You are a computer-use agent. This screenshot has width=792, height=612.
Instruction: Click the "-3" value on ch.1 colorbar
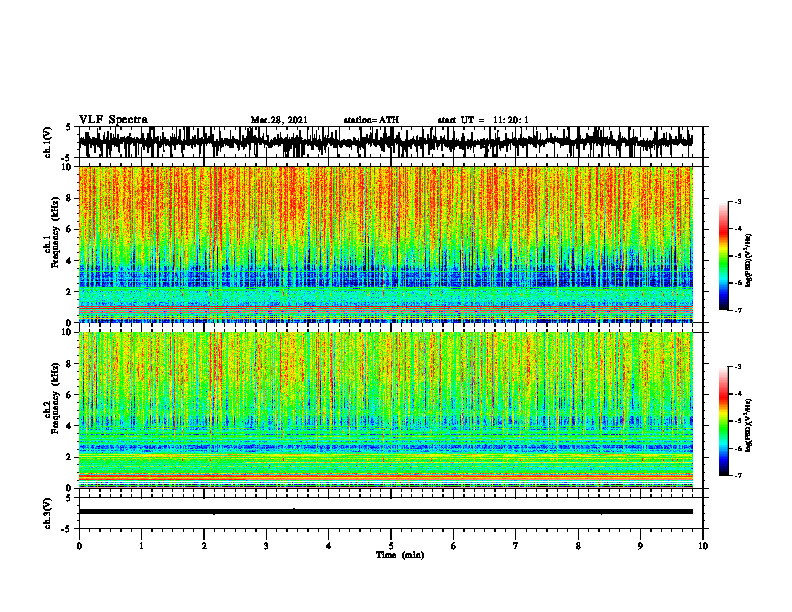(738, 202)
